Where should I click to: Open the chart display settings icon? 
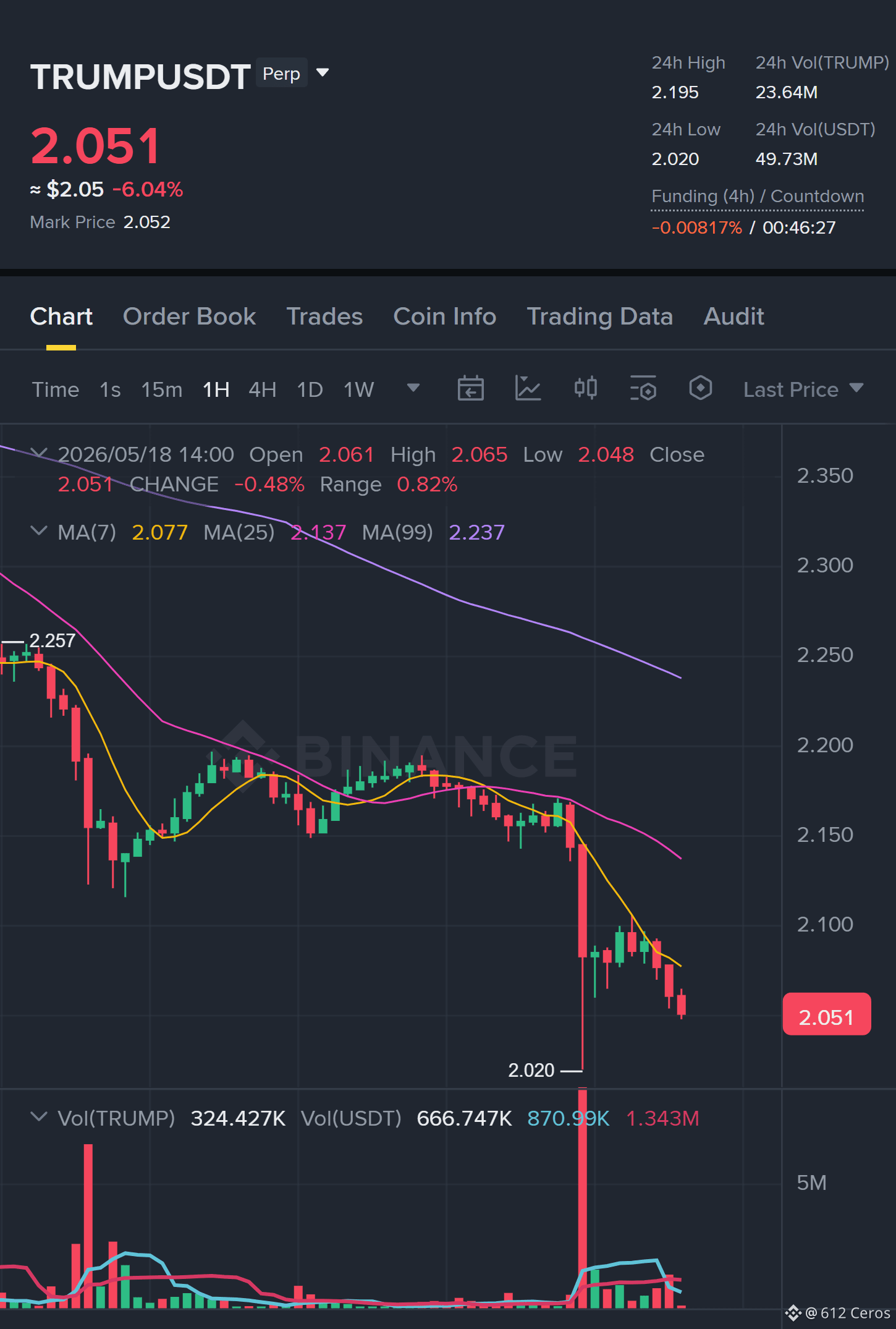coord(643,389)
